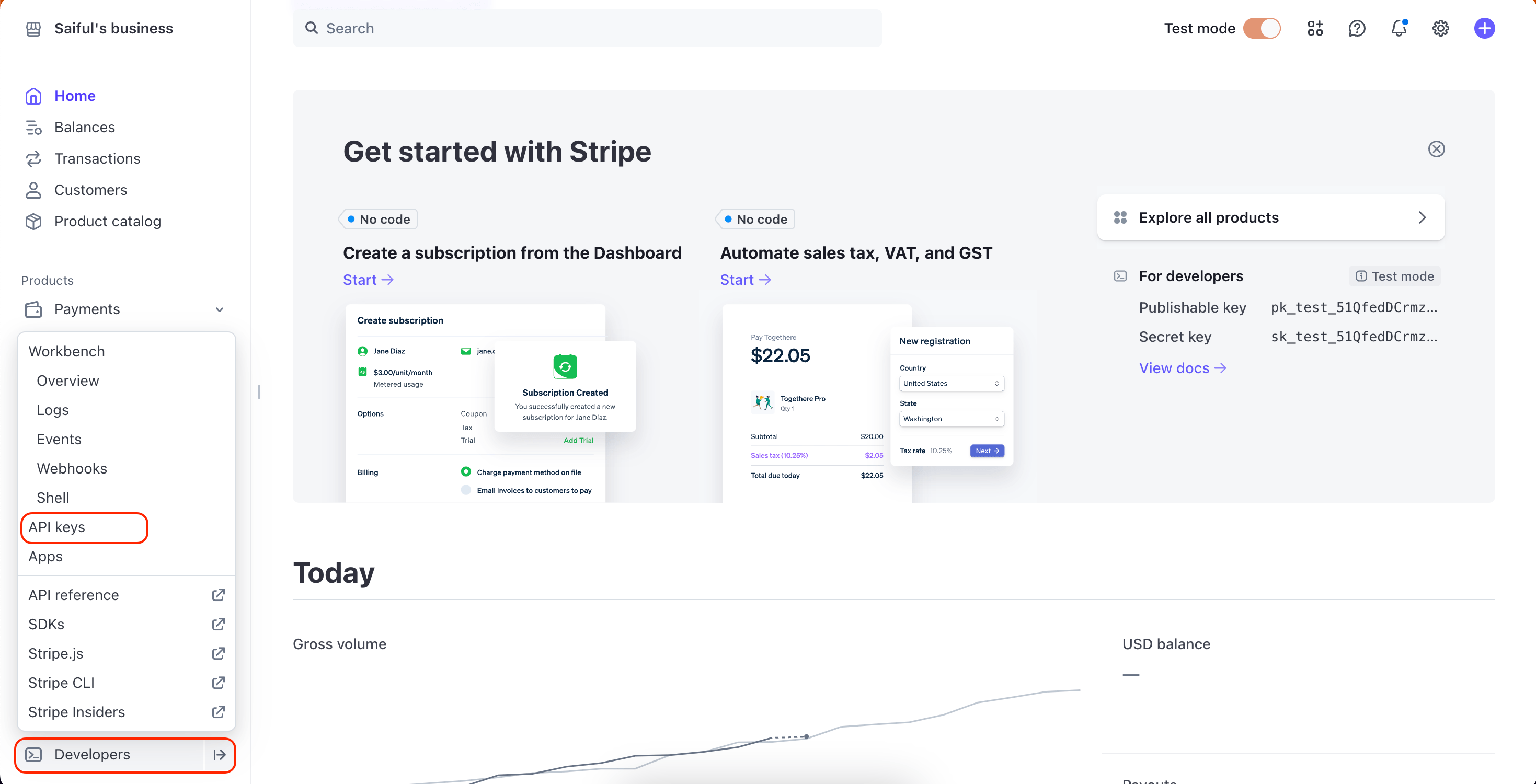Select Charge payment method on file option
Screen dimensions: 1536x784
466,471
